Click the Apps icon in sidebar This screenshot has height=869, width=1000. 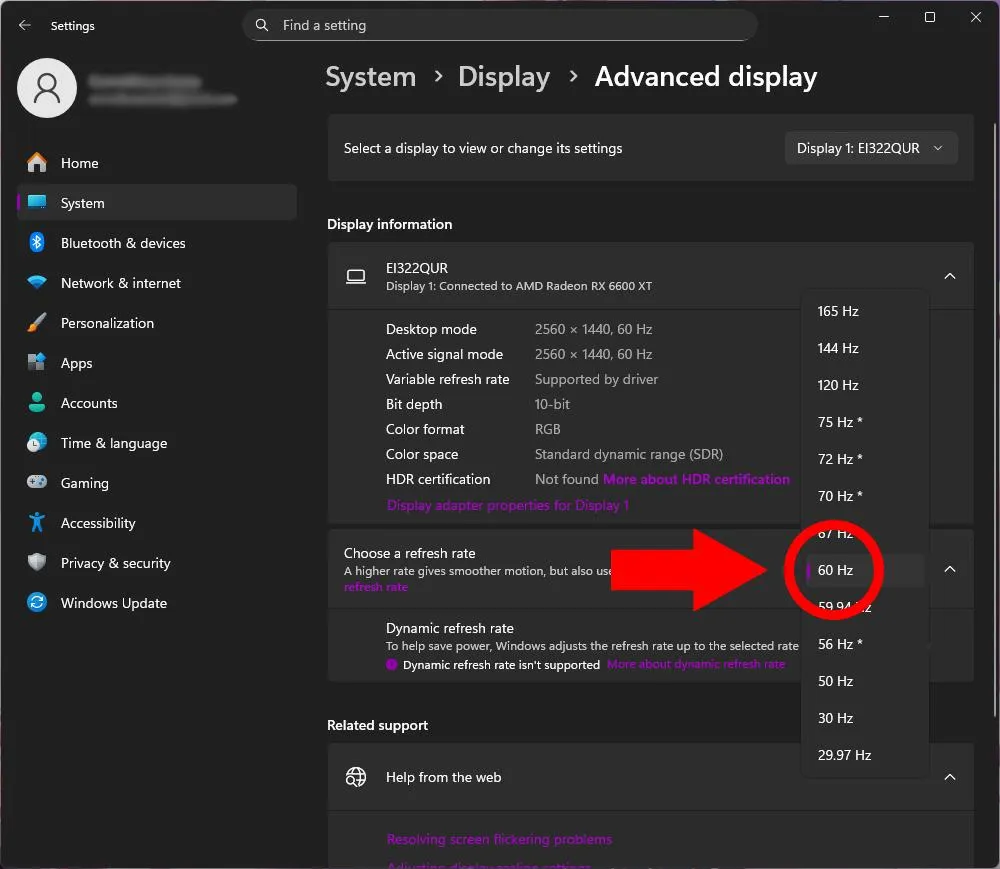[x=37, y=363]
